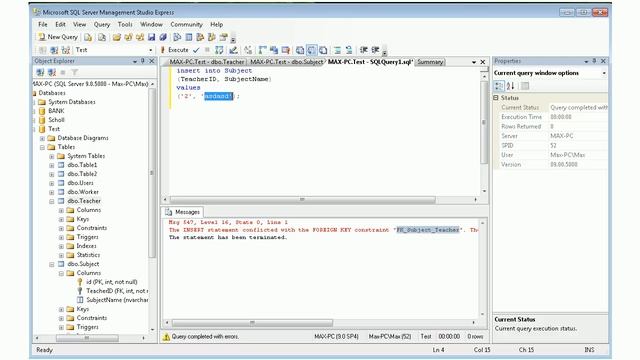
Task: Click the Execute query button
Action: coord(174,50)
